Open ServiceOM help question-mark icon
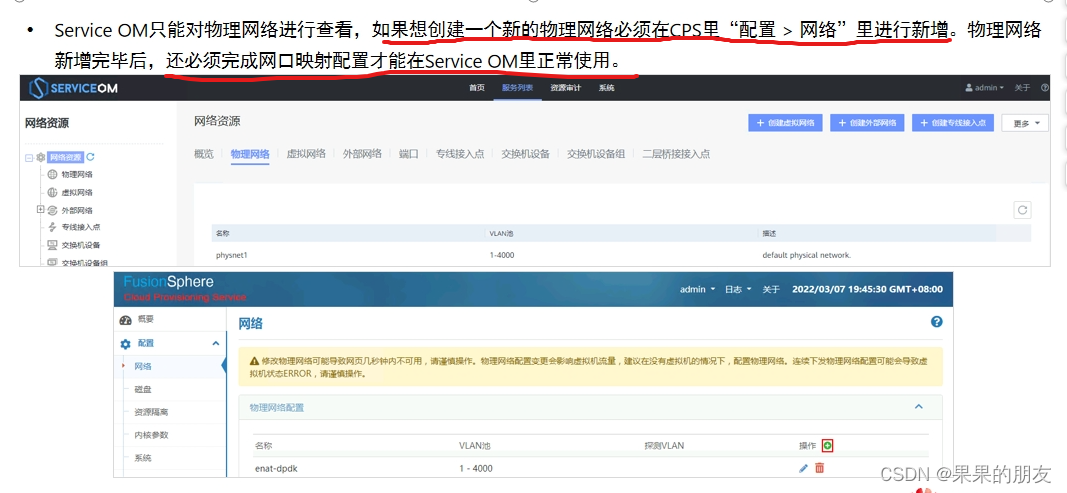The width and height of the screenshot is (1067, 493). tap(1045, 88)
